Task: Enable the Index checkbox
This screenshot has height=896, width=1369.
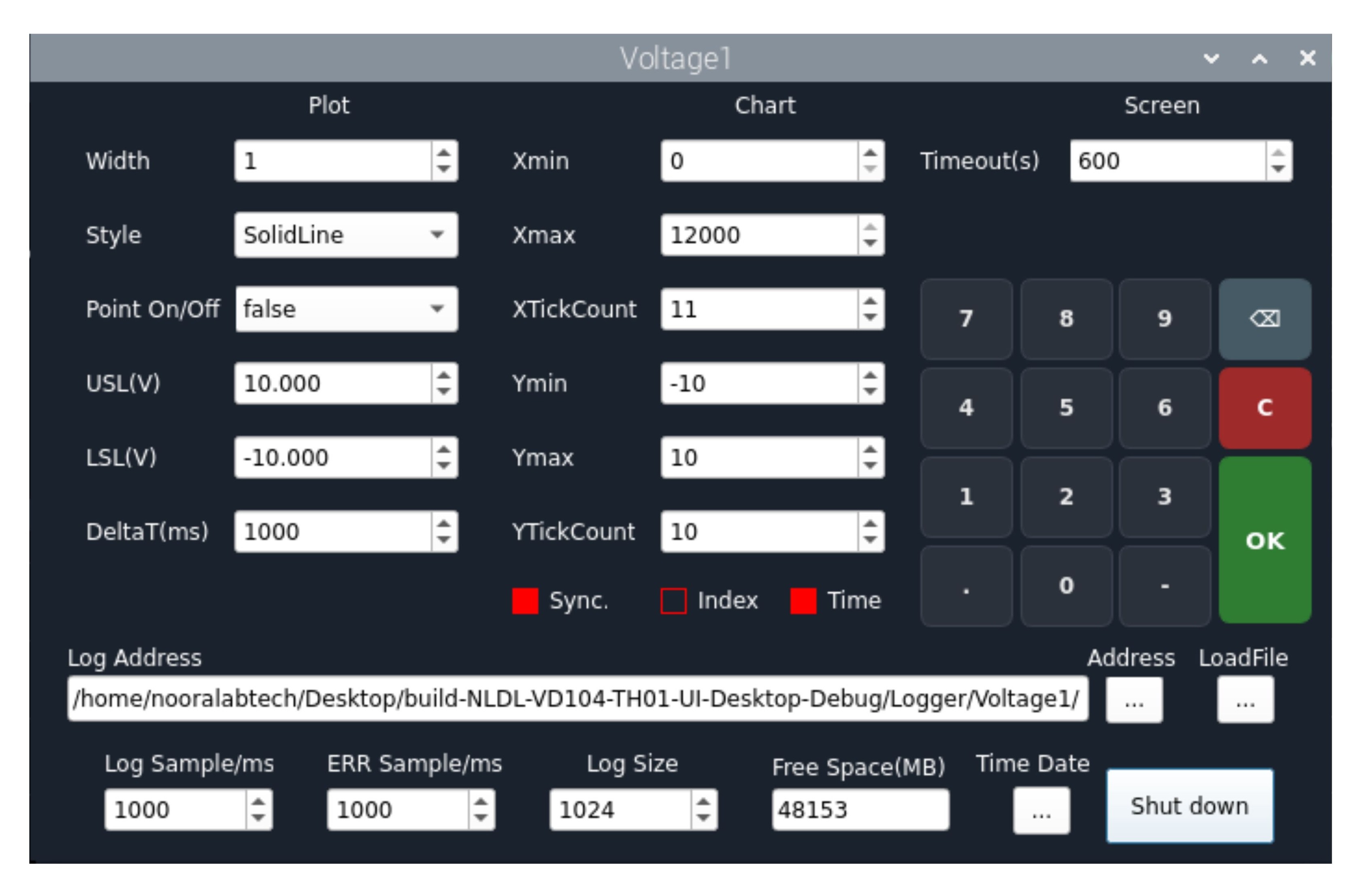Action: tap(674, 601)
